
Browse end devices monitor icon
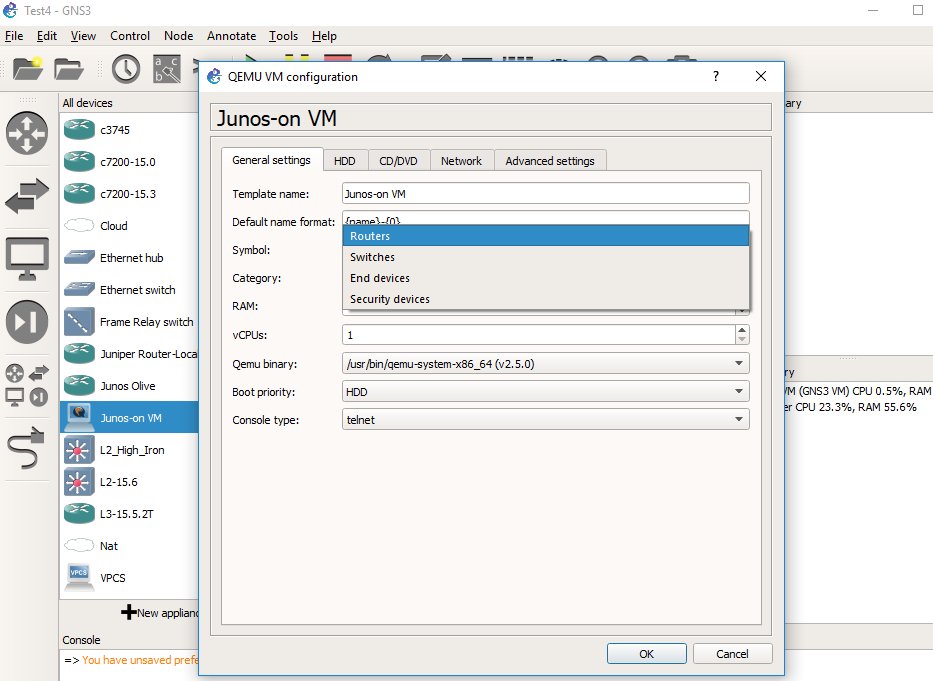[x=27, y=259]
